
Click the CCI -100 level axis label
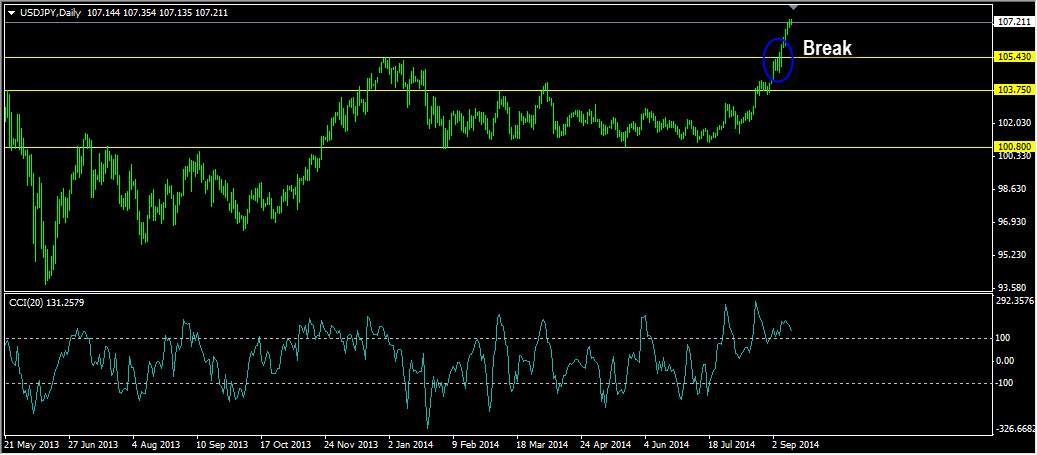tap(1005, 383)
